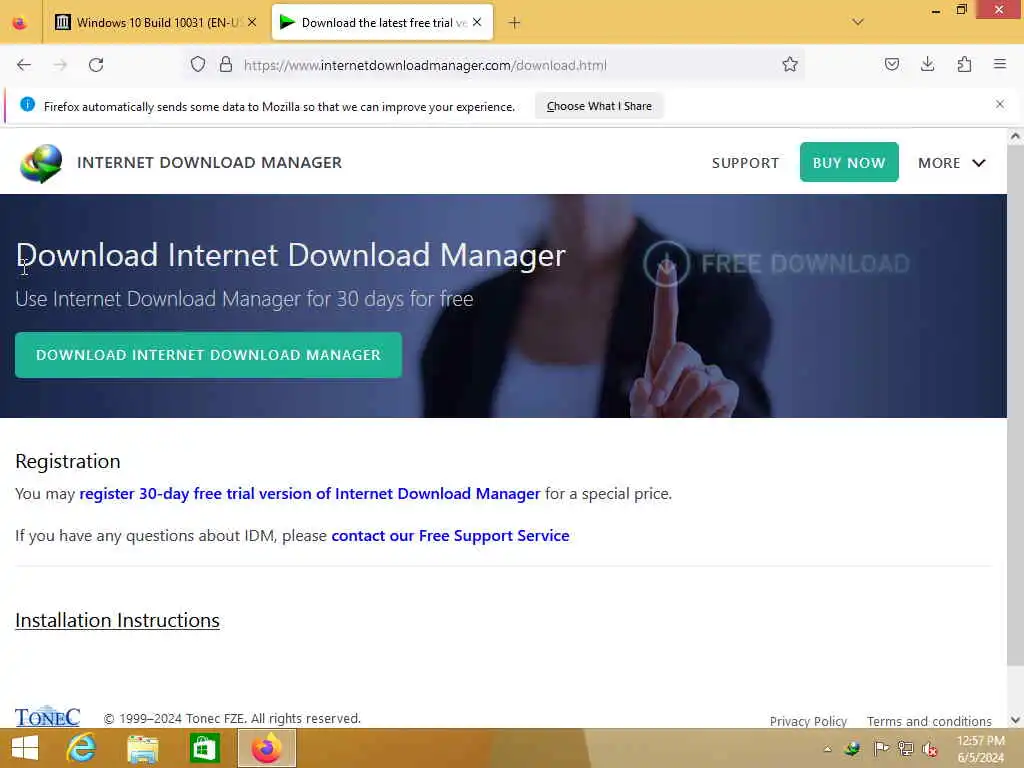This screenshot has width=1024, height=768.
Task: Click the network tray icon
Action: [x=905, y=749]
